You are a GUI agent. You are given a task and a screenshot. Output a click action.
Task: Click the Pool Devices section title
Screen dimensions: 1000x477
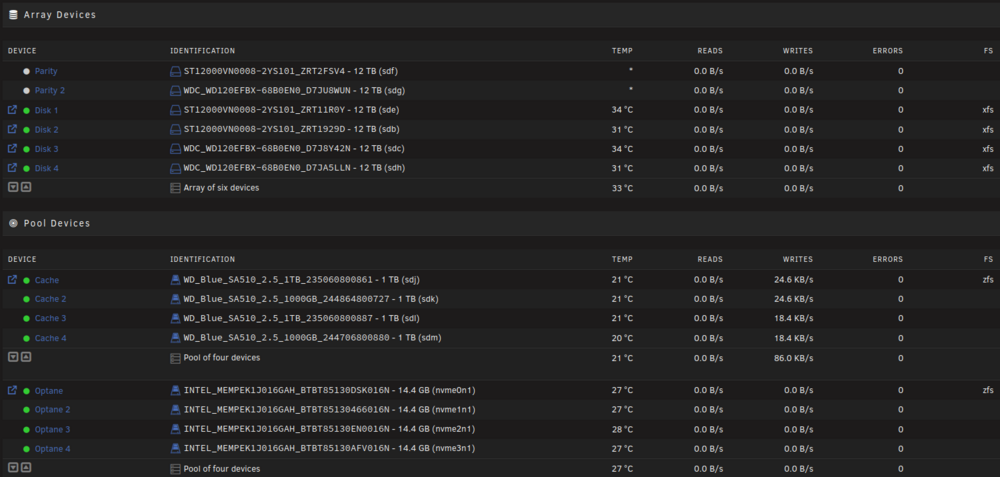(x=57, y=223)
